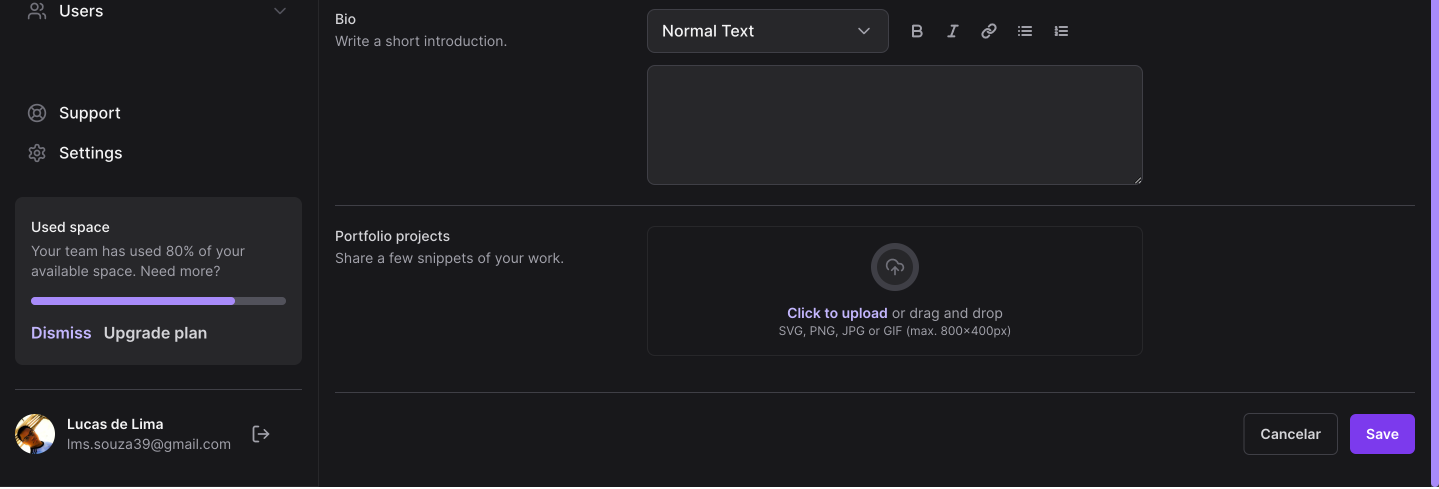
Task: Click the Users people icon
Action: [37, 11]
